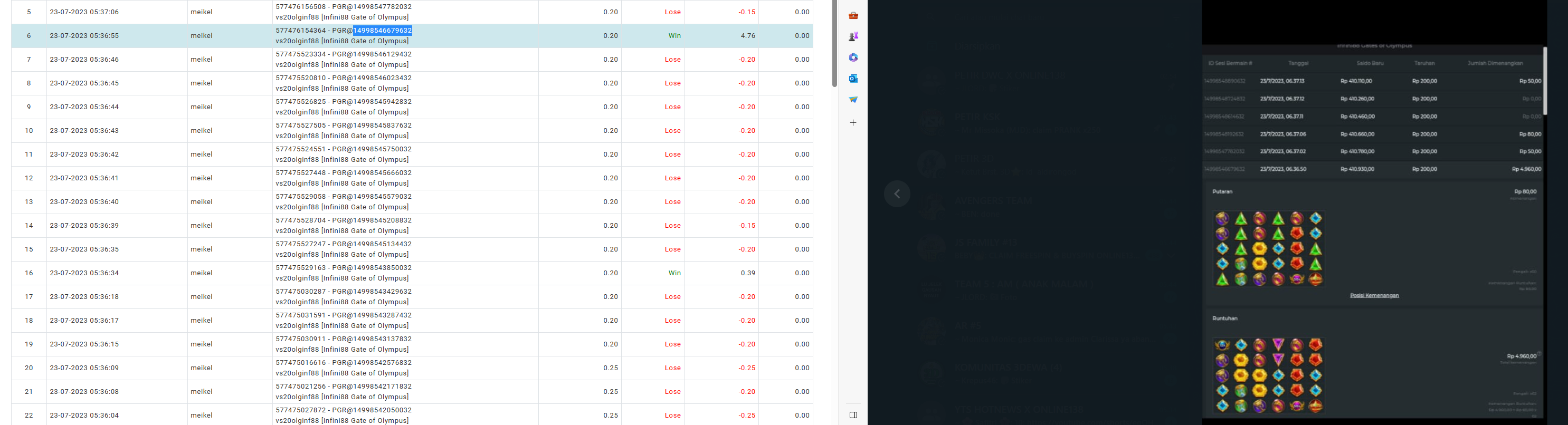1568x425 pixels.
Task: Select highlighted ID 14998546679632 in row 6
Action: tap(382, 31)
